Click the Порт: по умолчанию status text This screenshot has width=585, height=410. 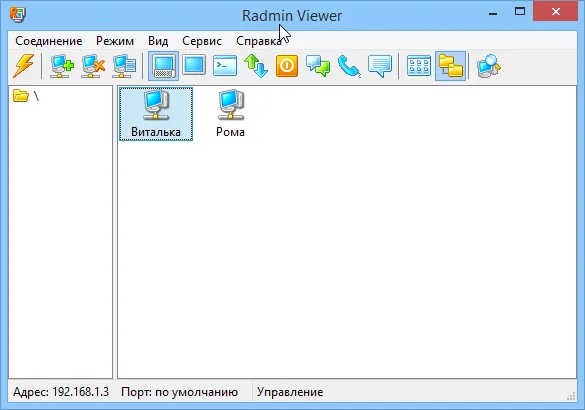point(179,392)
